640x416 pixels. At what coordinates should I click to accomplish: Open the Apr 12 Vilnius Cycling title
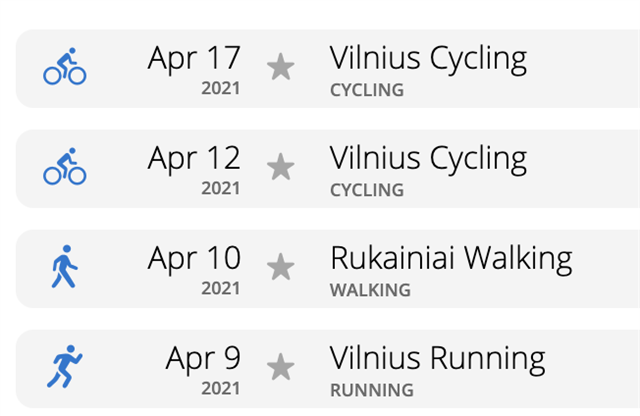[428, 160]
